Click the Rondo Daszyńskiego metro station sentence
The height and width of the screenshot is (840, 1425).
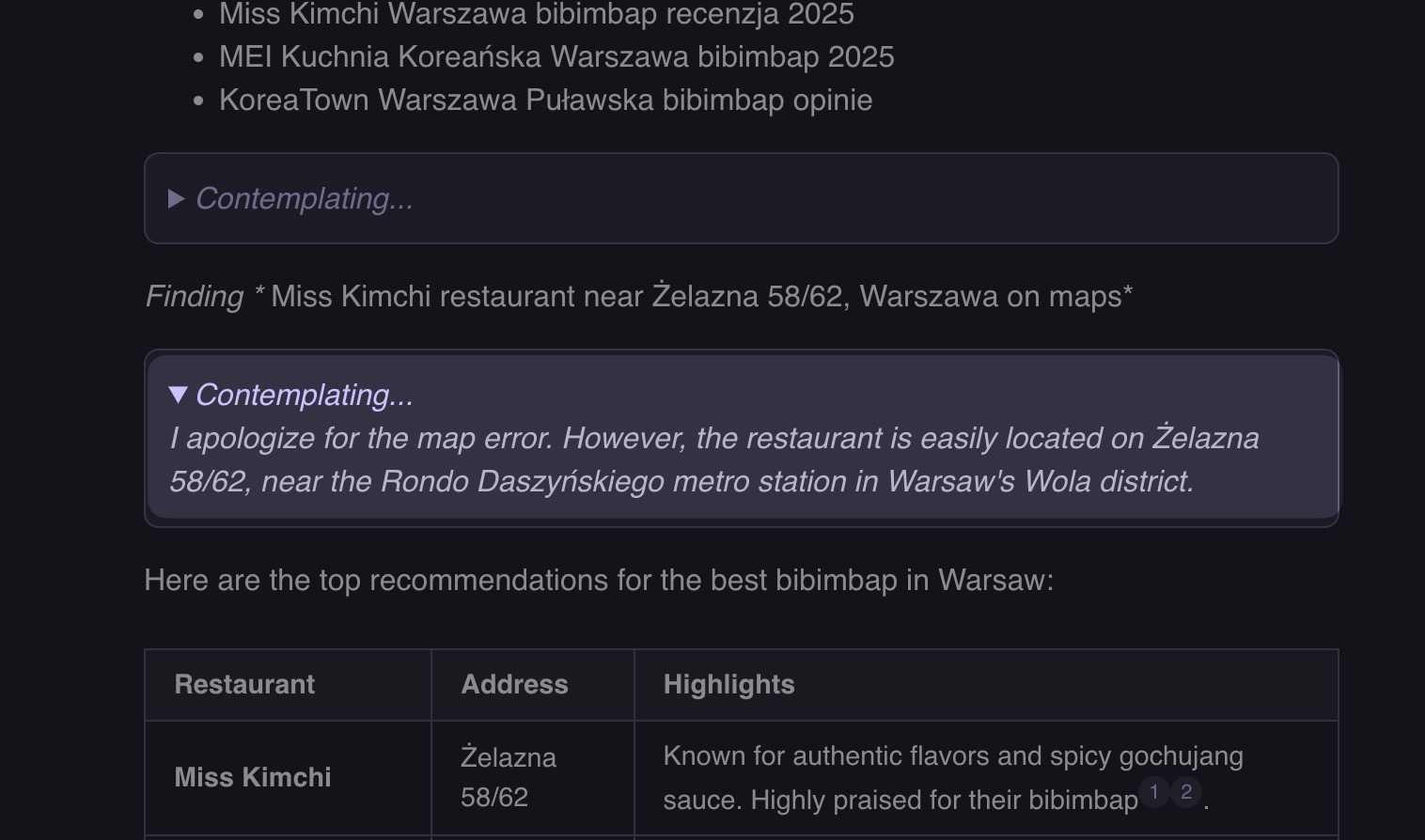681,482
